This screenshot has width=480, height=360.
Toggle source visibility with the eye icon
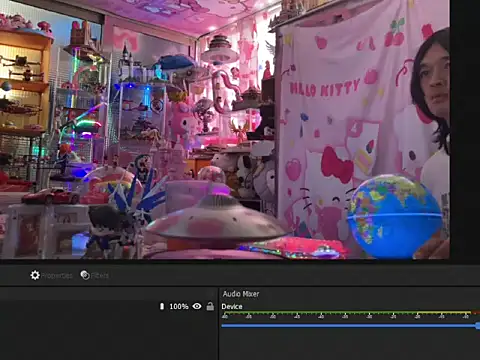(197, 306)
